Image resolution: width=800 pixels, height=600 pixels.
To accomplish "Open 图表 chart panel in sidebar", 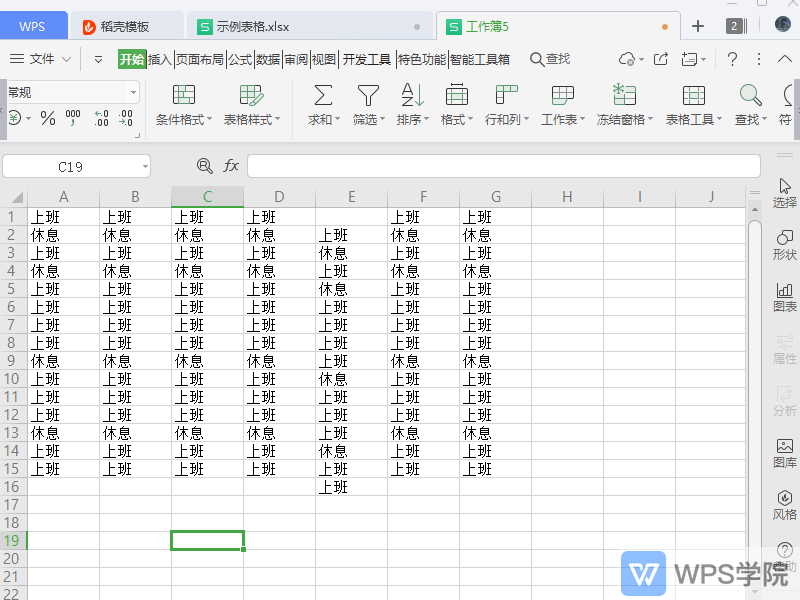I will pos(785,295).
